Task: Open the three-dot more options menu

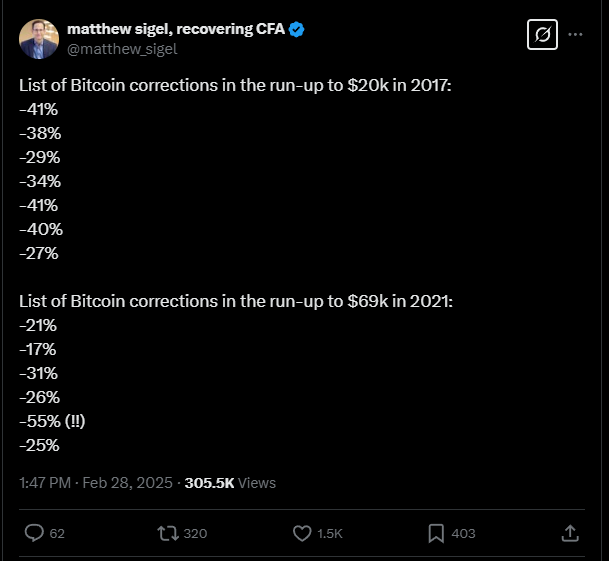Action: (x=575, y=35)
